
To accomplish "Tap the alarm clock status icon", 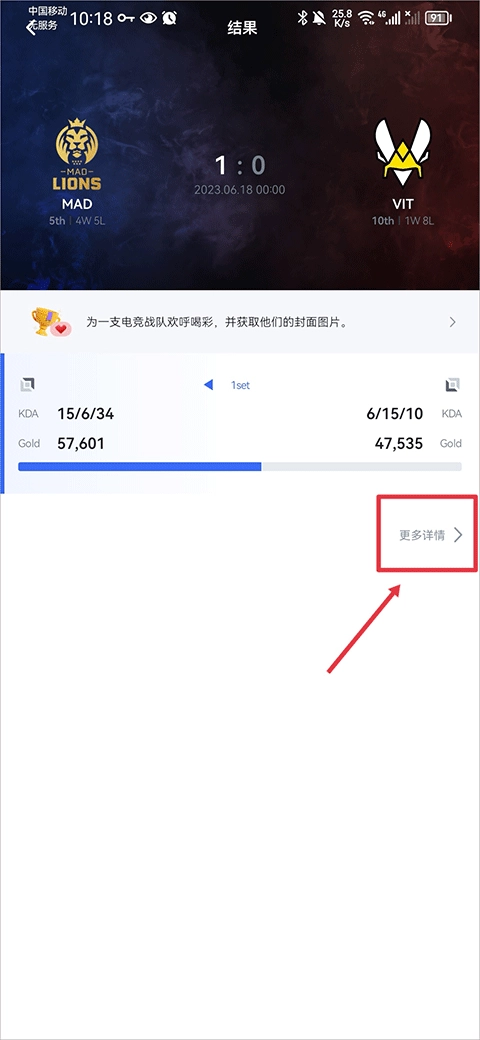I will point(169,18).
